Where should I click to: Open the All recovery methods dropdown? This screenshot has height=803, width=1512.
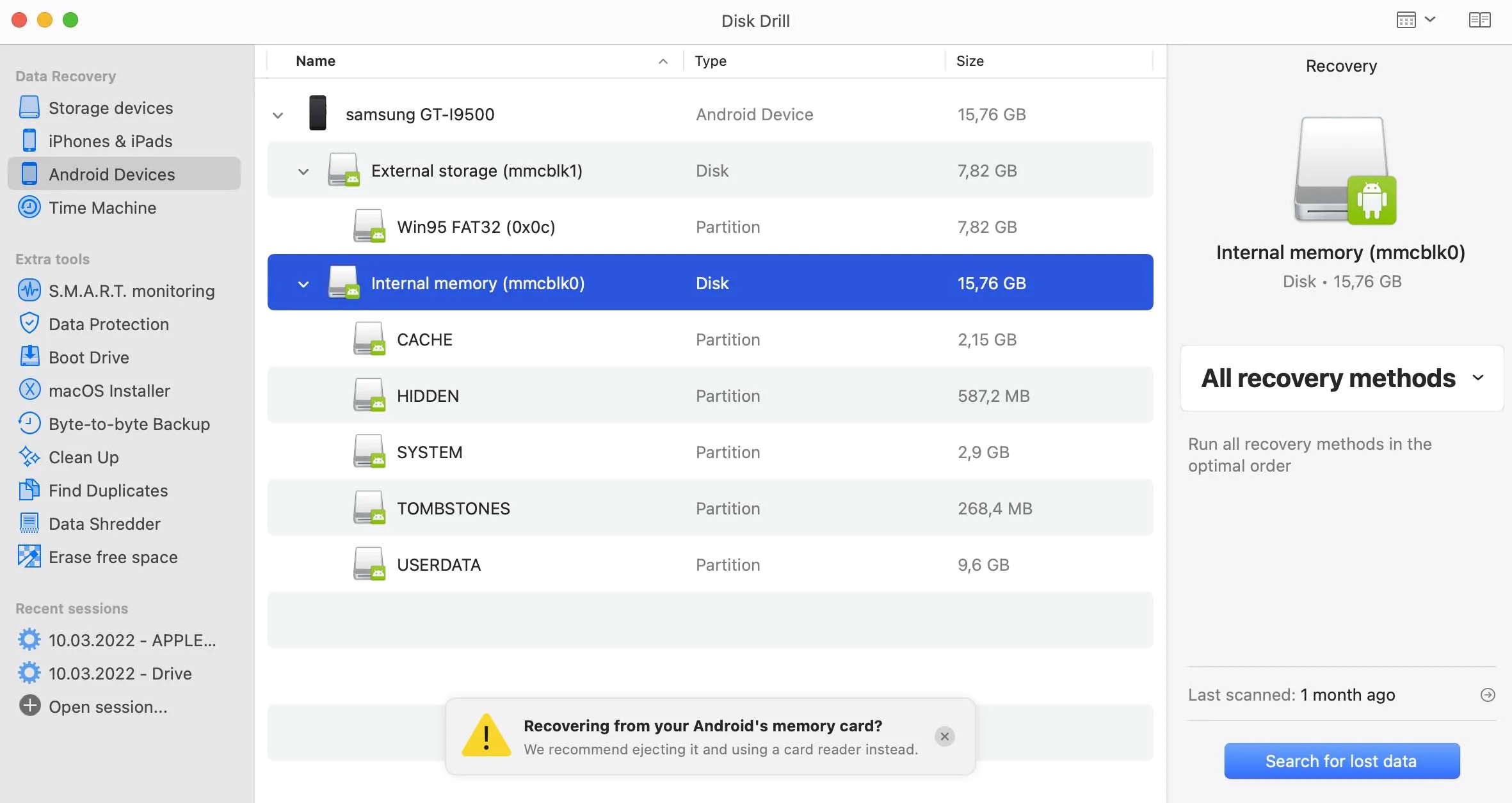click(1341, 378)
